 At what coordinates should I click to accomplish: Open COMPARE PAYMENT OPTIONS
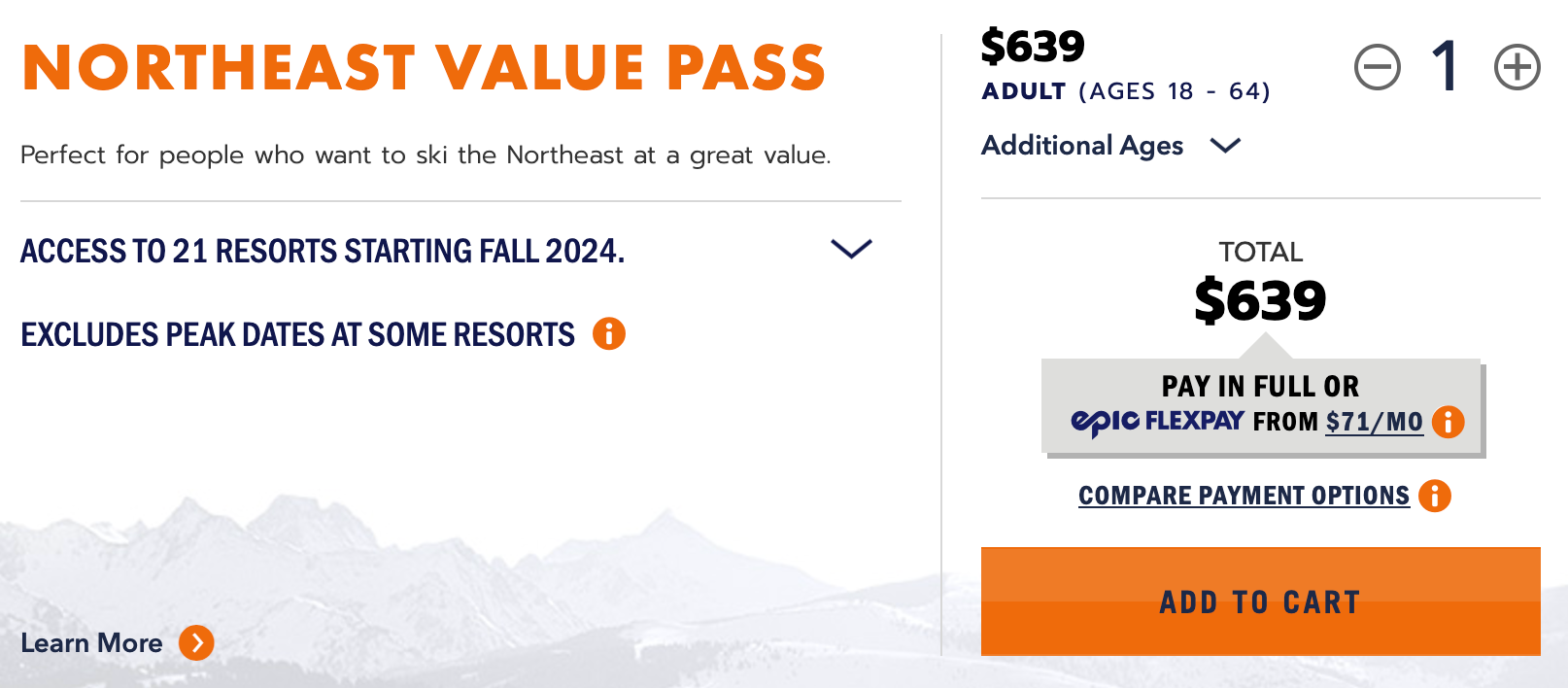[1244, 495]
